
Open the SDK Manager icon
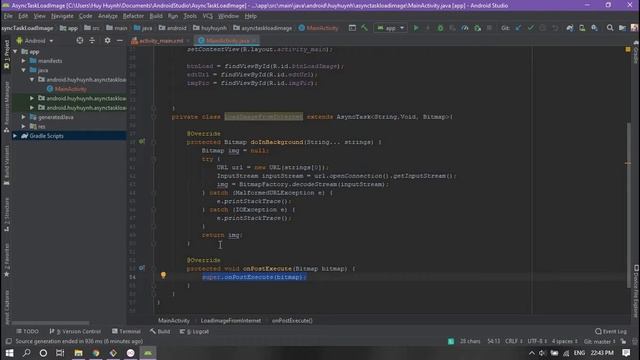point(594,28)
